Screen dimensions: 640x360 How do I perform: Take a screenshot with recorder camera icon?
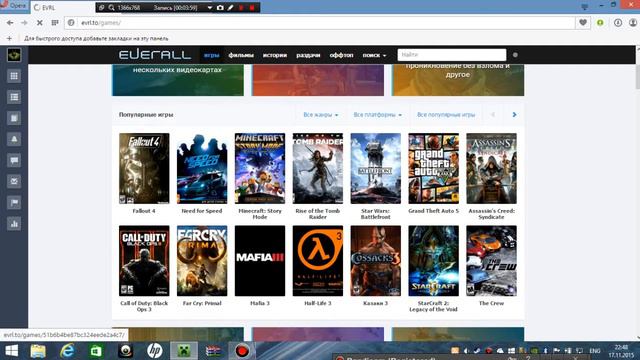tap(220, 8)
